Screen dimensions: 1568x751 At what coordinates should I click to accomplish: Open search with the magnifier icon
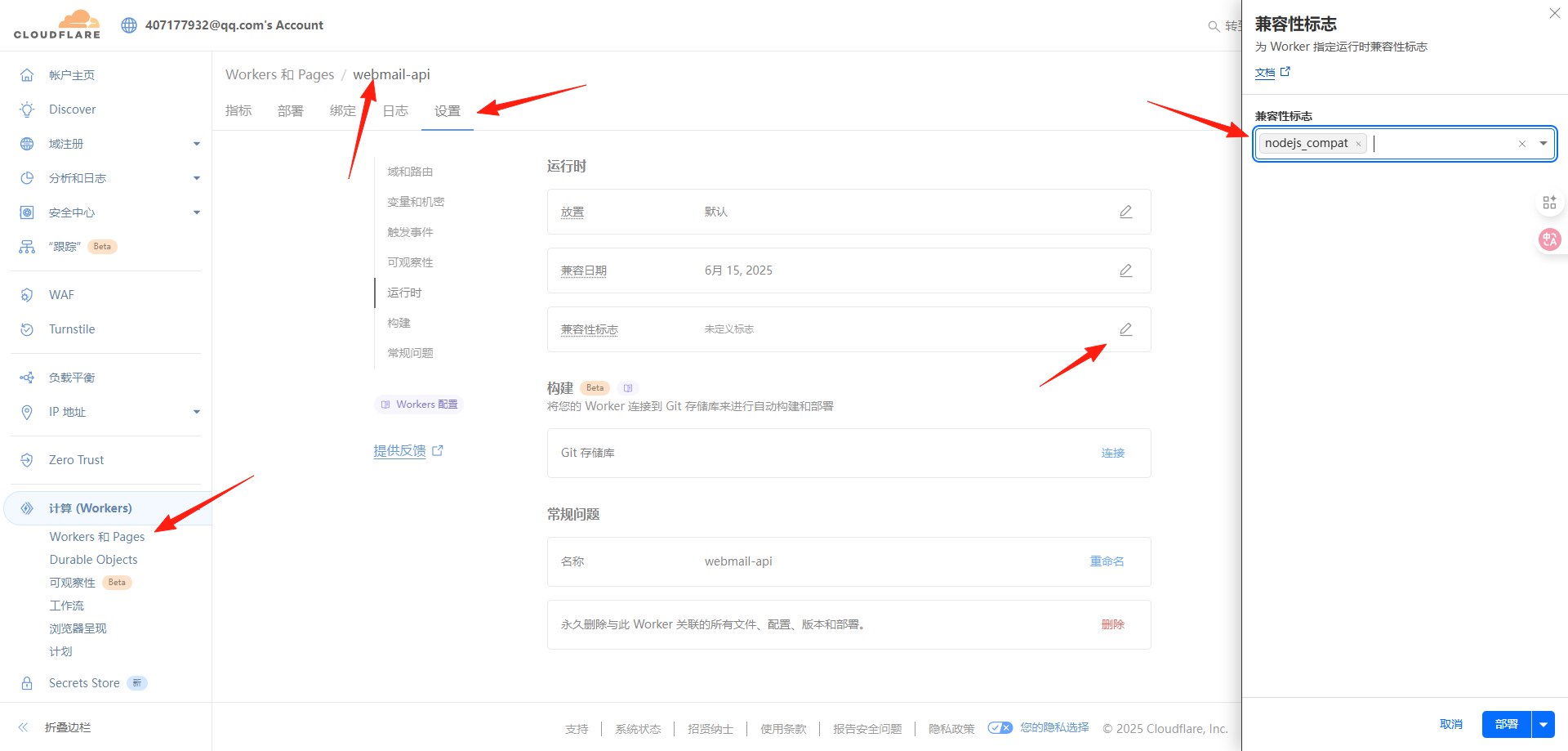click(1214, 25)
